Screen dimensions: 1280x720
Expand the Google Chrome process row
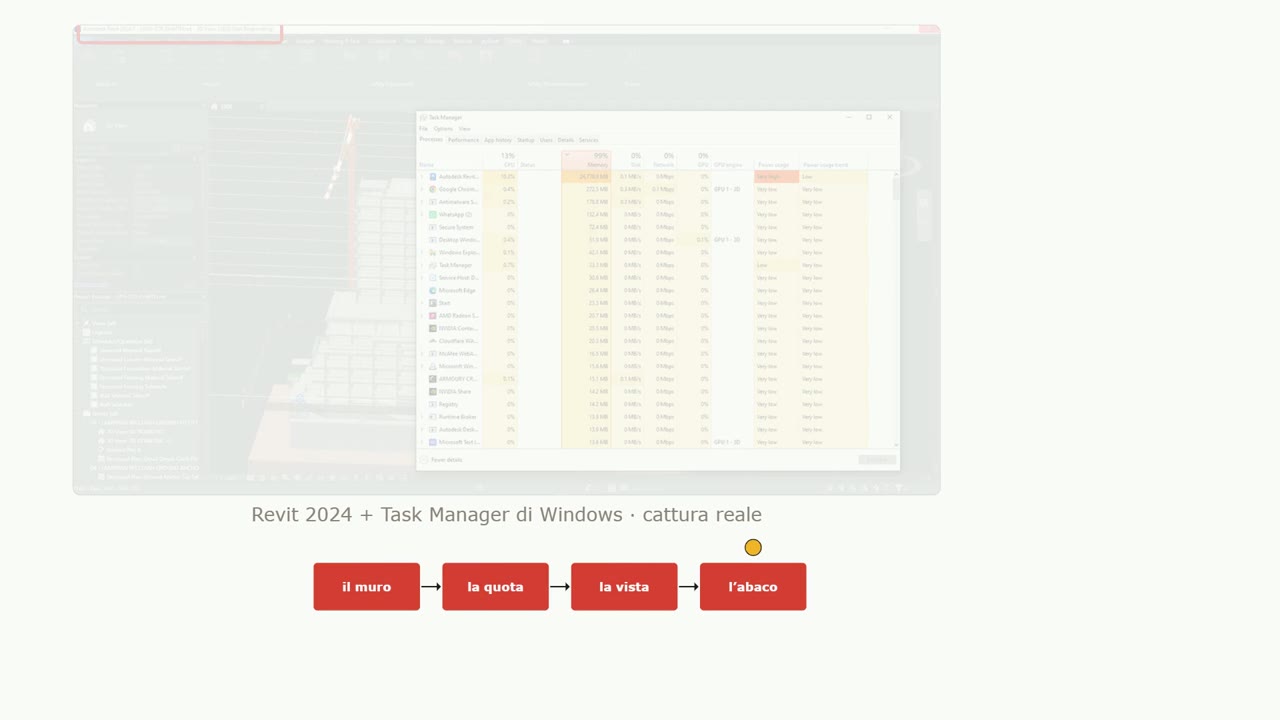(x=422, y=189)
